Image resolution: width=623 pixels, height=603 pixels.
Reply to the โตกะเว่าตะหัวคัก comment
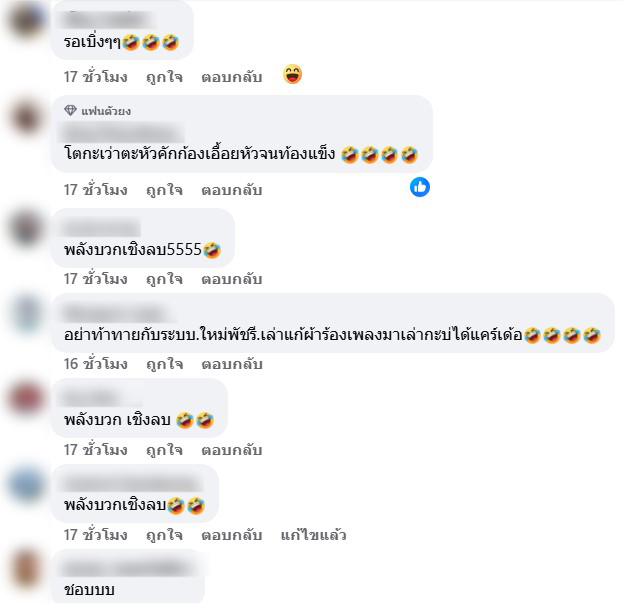[x=232, y=190]
